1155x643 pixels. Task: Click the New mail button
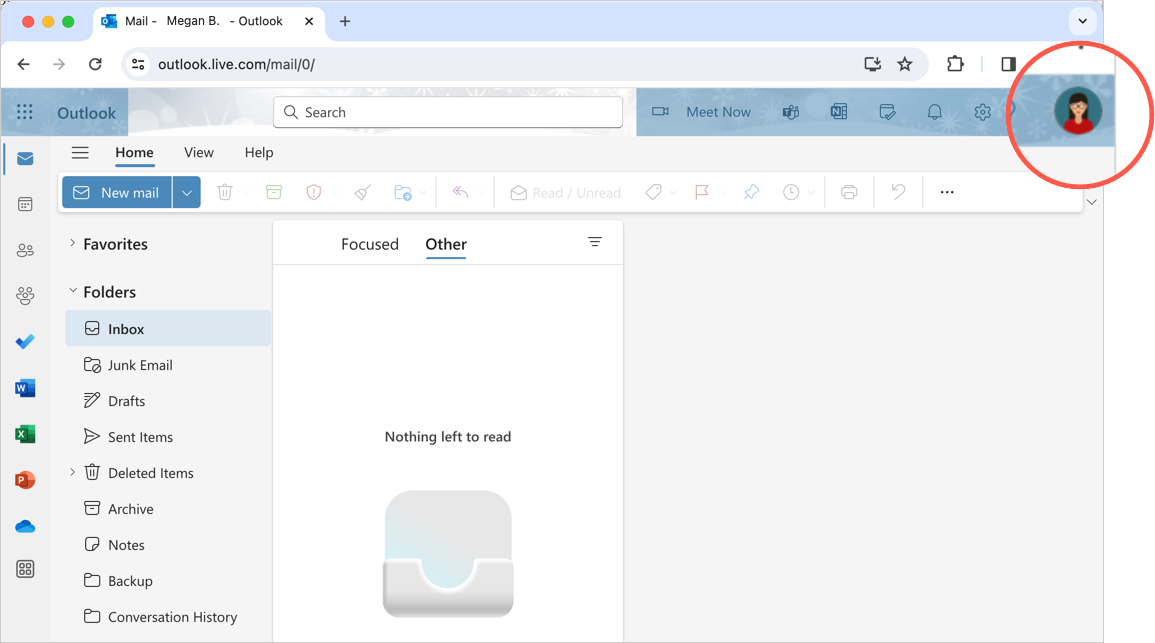pyautogui.click(x=117, y=192)
